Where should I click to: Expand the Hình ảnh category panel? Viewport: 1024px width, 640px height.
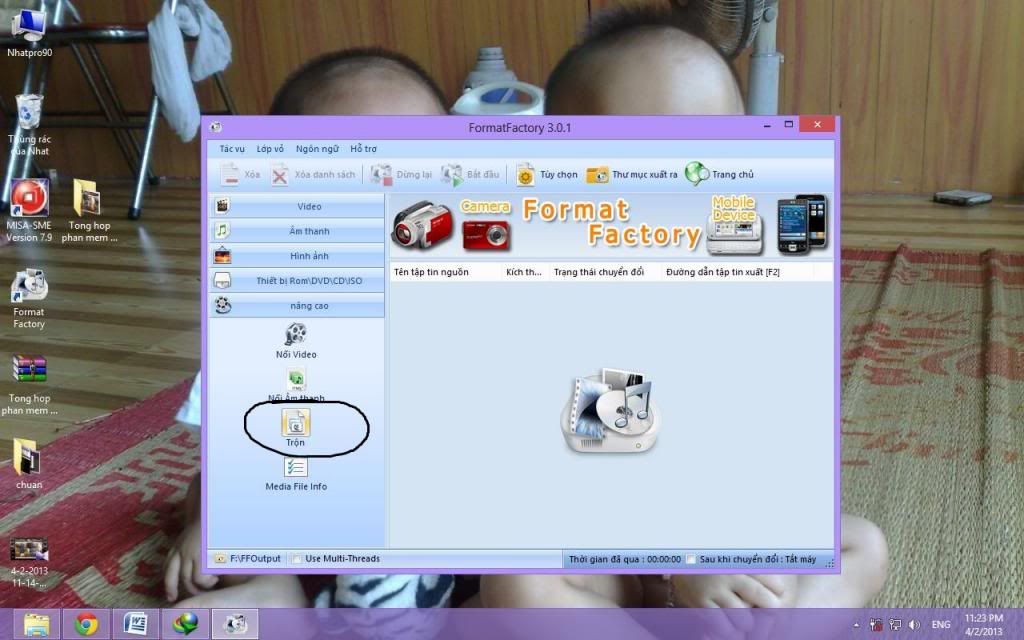tap(297, 256)
